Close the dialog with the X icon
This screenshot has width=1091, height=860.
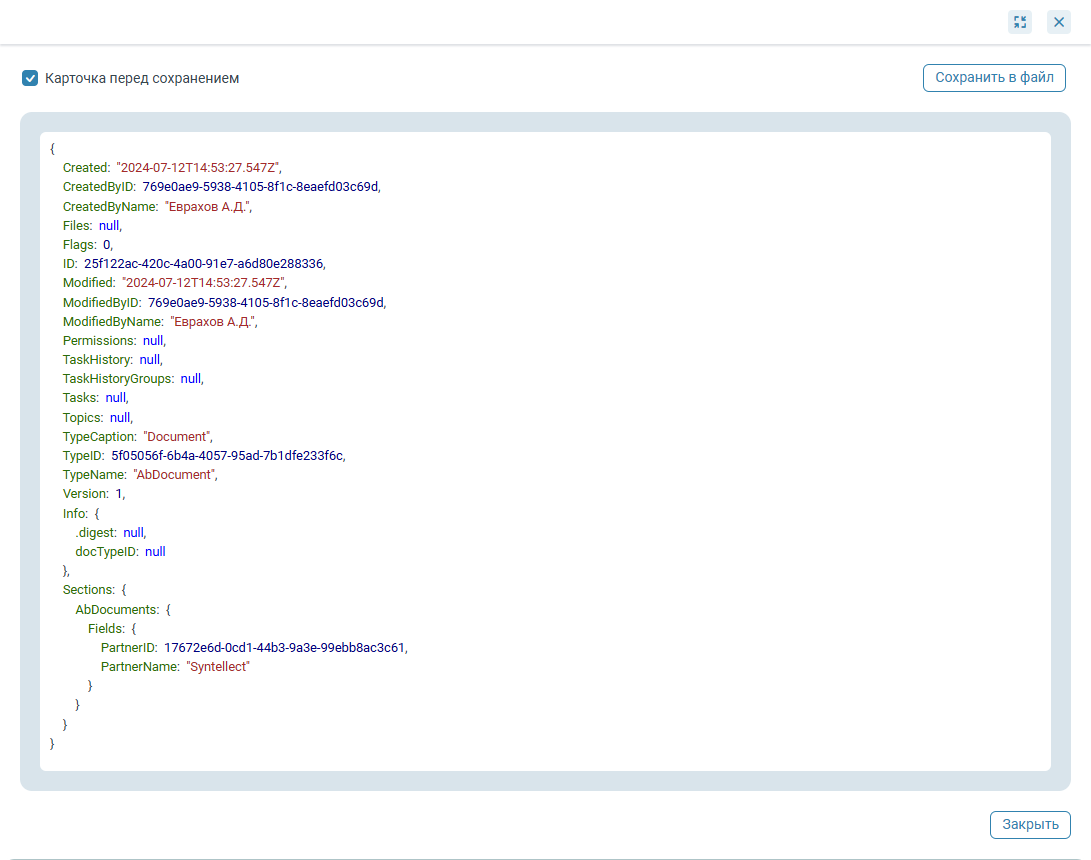1059,22
